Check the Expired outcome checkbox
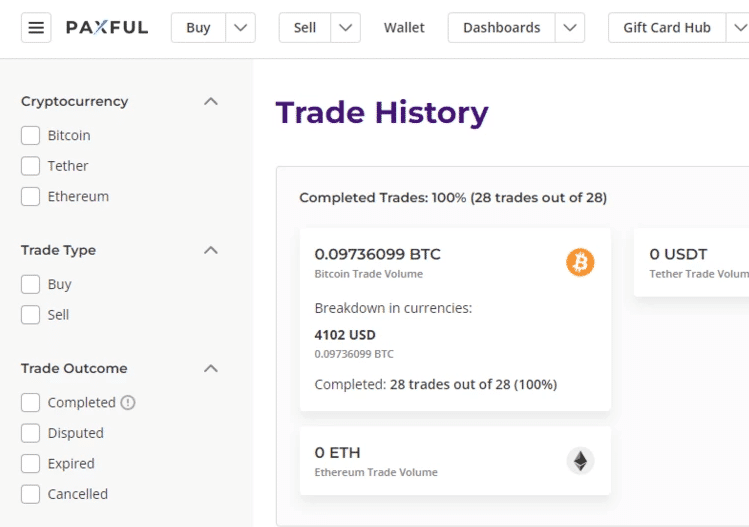749x527 pixels. [x=31, y=463]
